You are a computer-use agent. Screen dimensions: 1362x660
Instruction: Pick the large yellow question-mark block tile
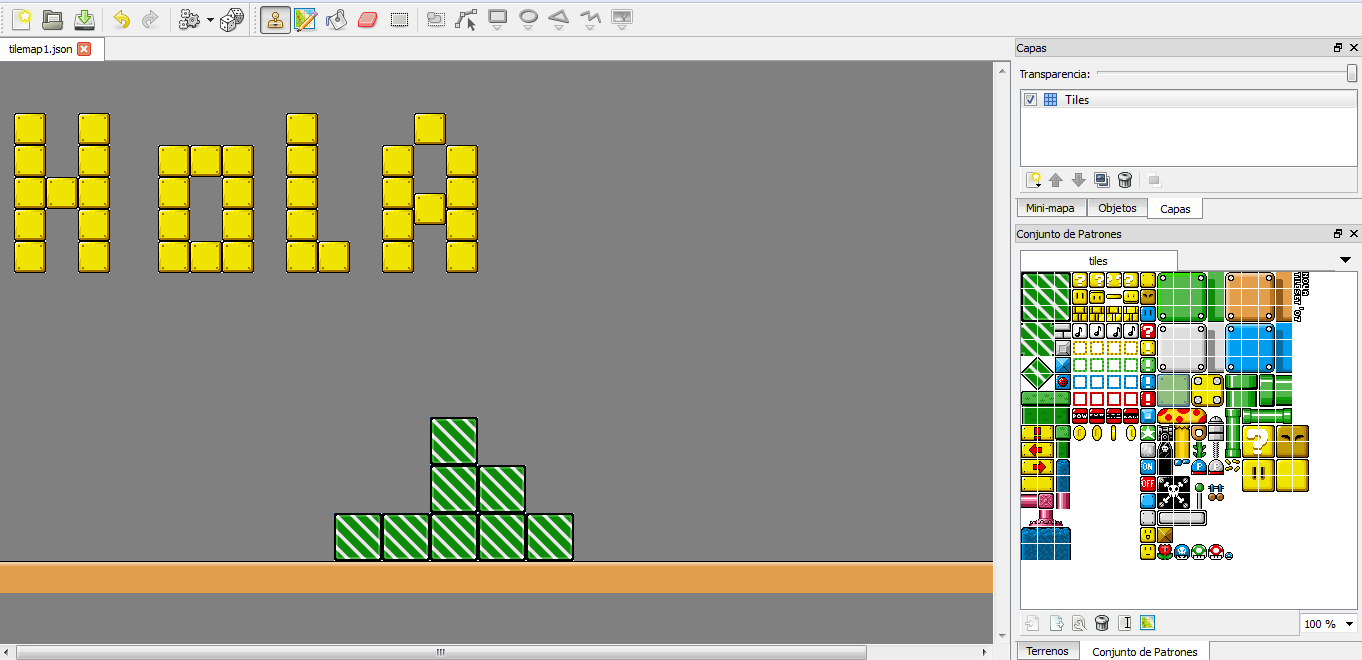[x=1258, y=441]
